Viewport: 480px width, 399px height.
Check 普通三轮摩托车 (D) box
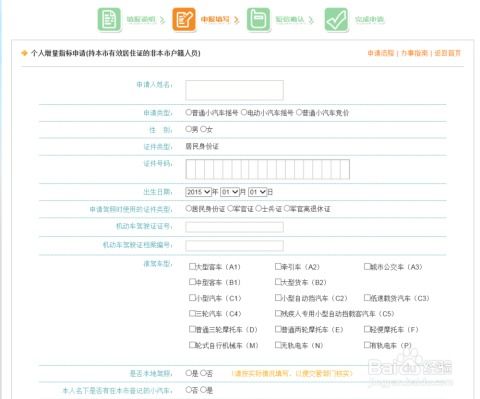(192, 329)
